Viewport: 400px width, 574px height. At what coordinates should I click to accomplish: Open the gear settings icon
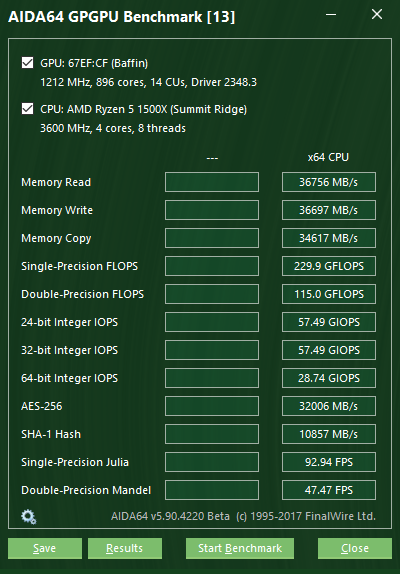click(29, 517)
